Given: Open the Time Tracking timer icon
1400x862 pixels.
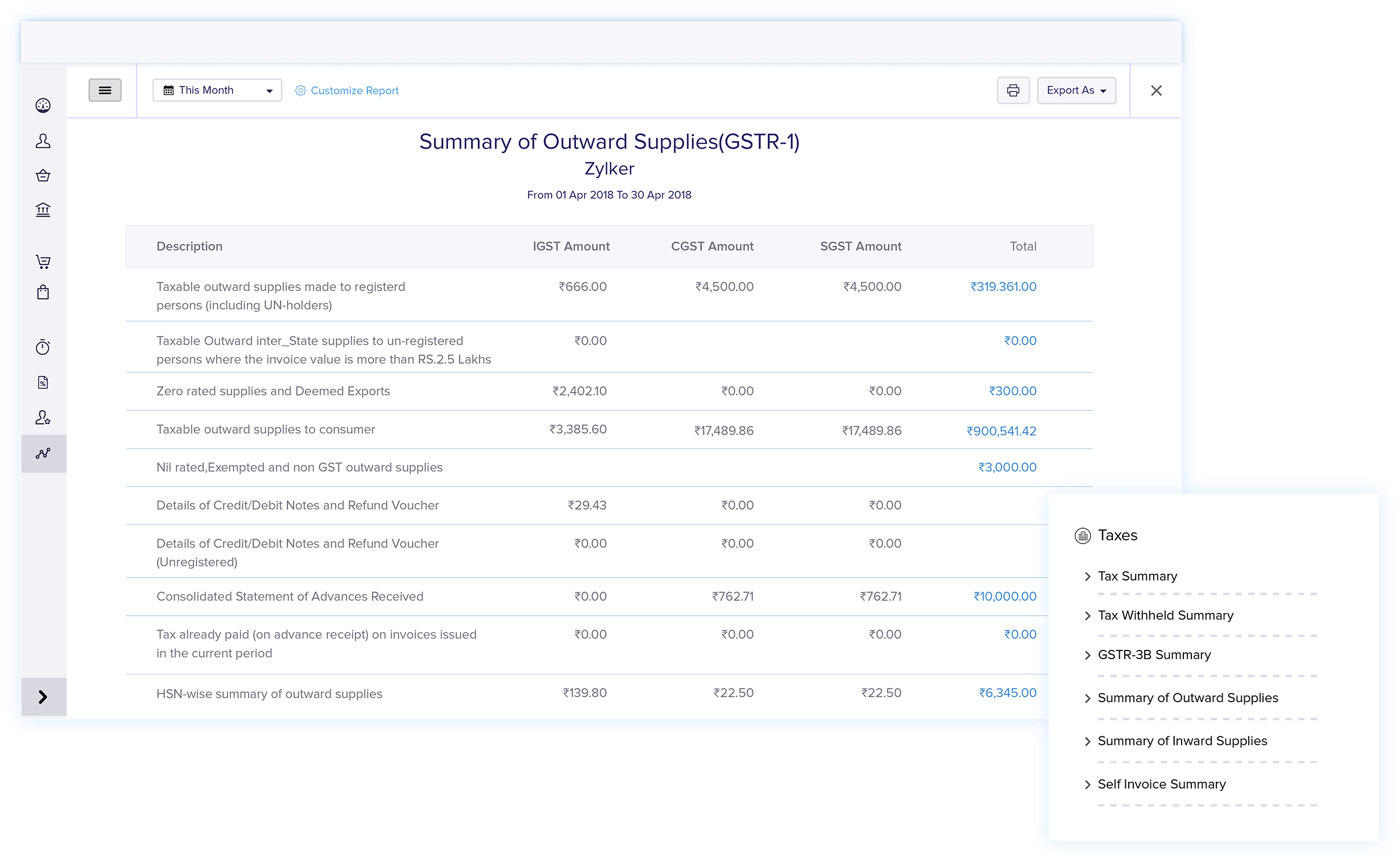Looking at the screenshot, I should [x=44, y=346].
